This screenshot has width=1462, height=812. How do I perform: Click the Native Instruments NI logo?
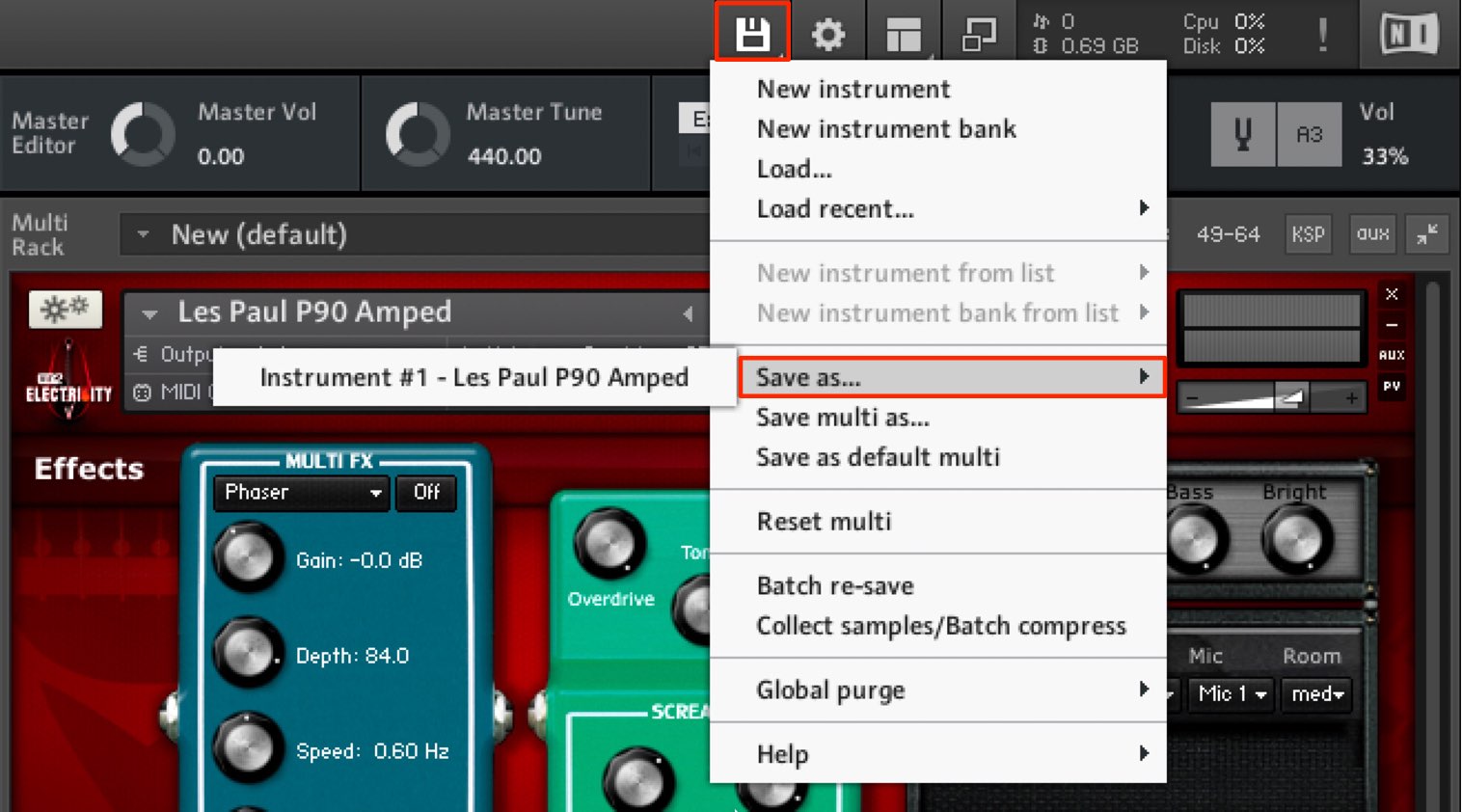pos(1409,35)
